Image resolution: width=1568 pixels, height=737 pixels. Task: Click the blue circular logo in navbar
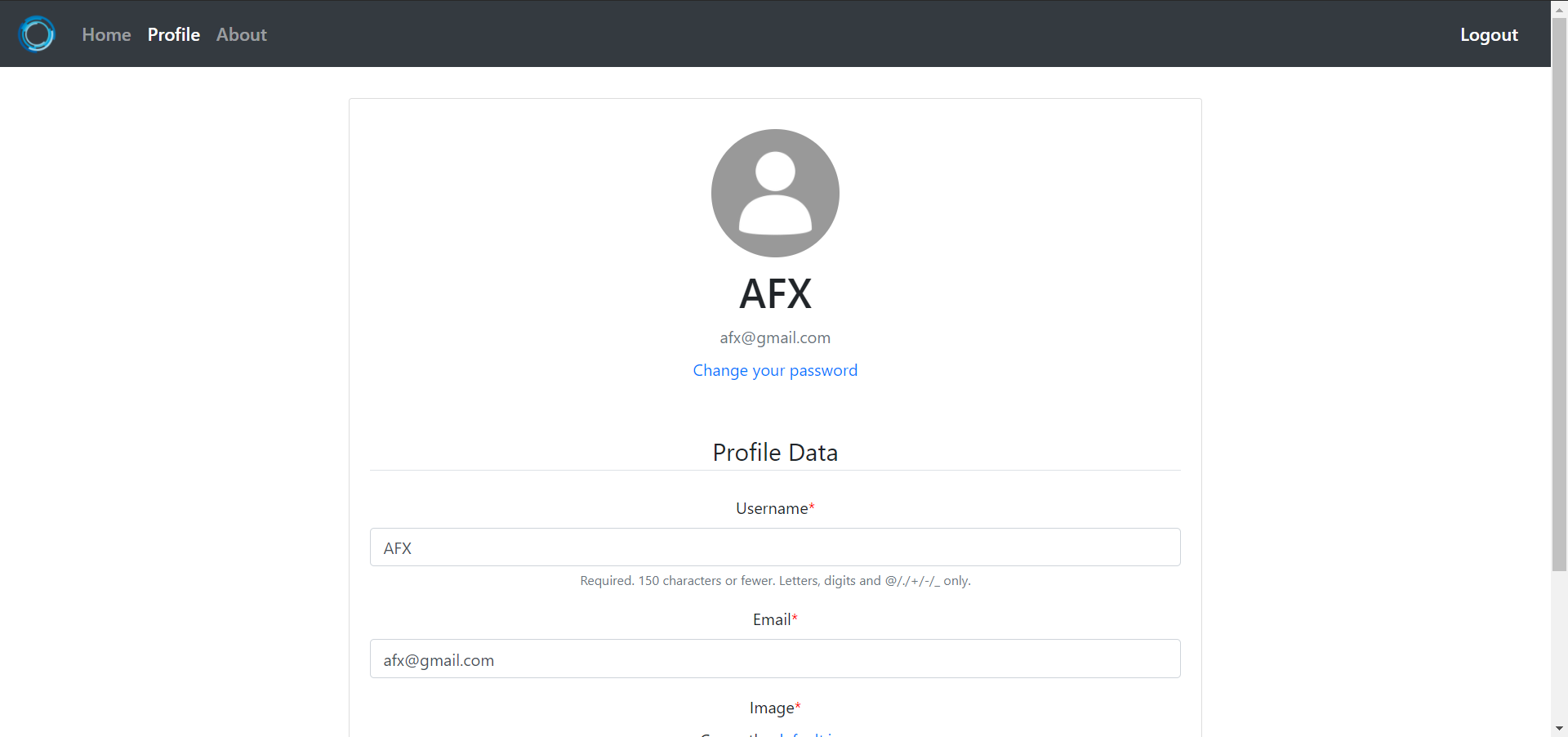[x=37, y=34]
